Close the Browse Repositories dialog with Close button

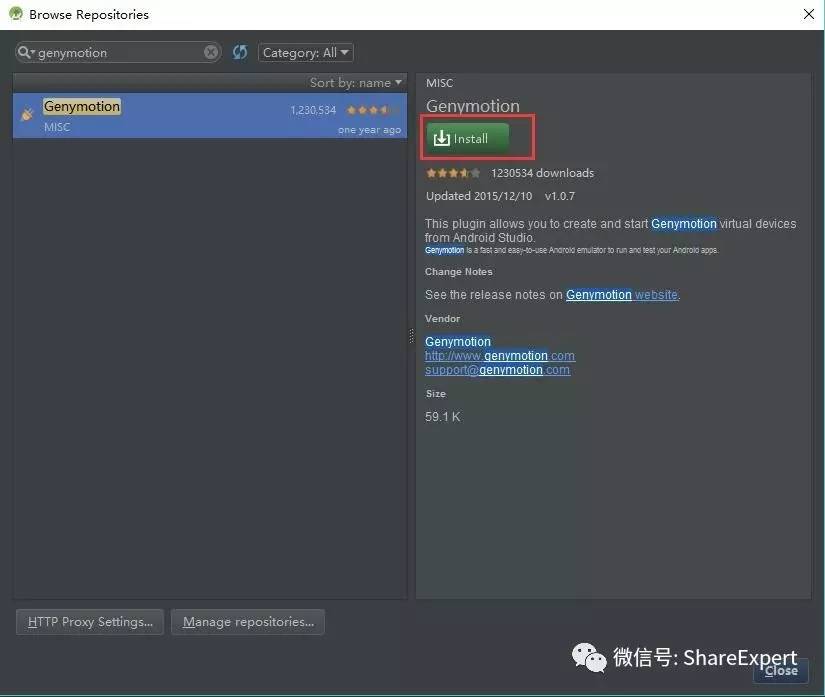pyautogui.click(x=781, y=671)
